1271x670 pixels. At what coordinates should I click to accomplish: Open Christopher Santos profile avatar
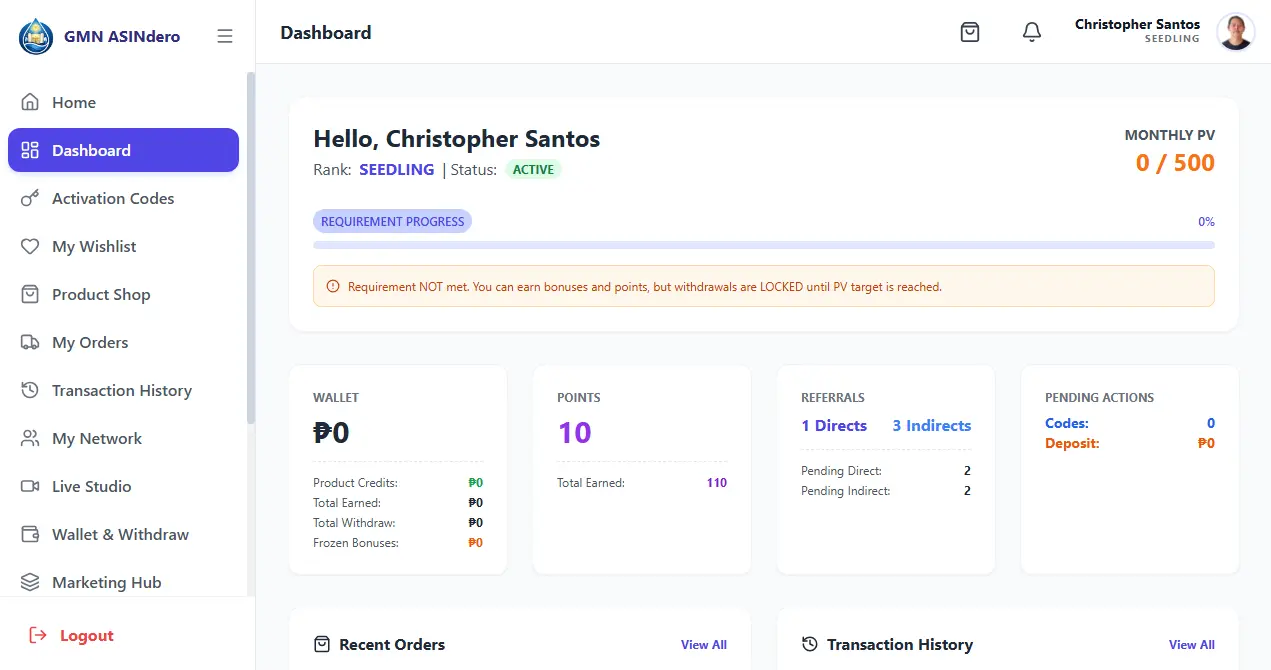click(1235, 32)
